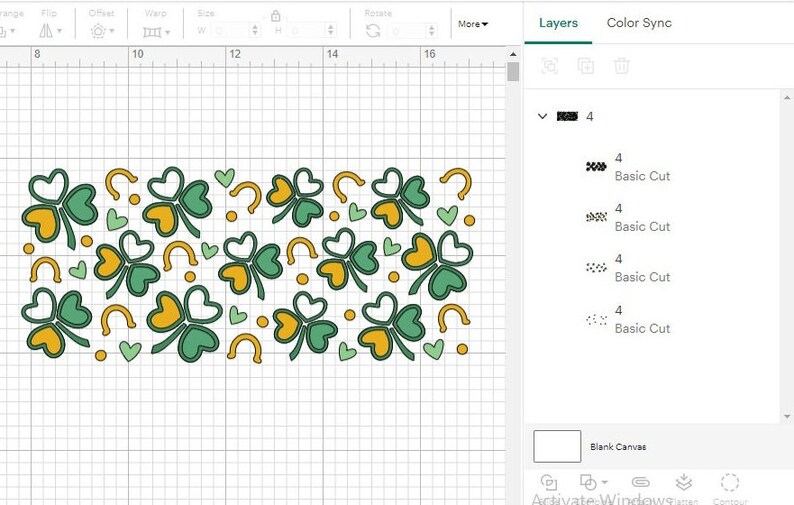
Task: Click the Duplicate icon in Layers panel
Action: (586, 66)
